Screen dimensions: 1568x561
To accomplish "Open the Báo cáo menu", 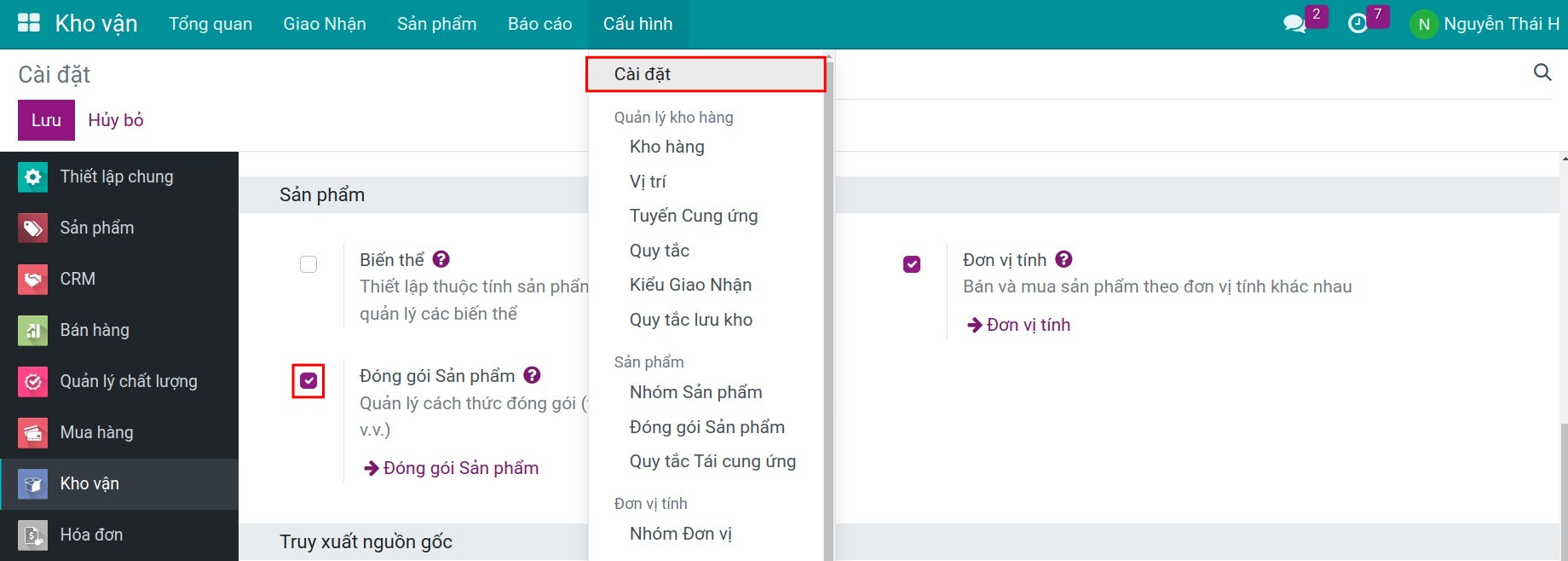I will 540,24.
